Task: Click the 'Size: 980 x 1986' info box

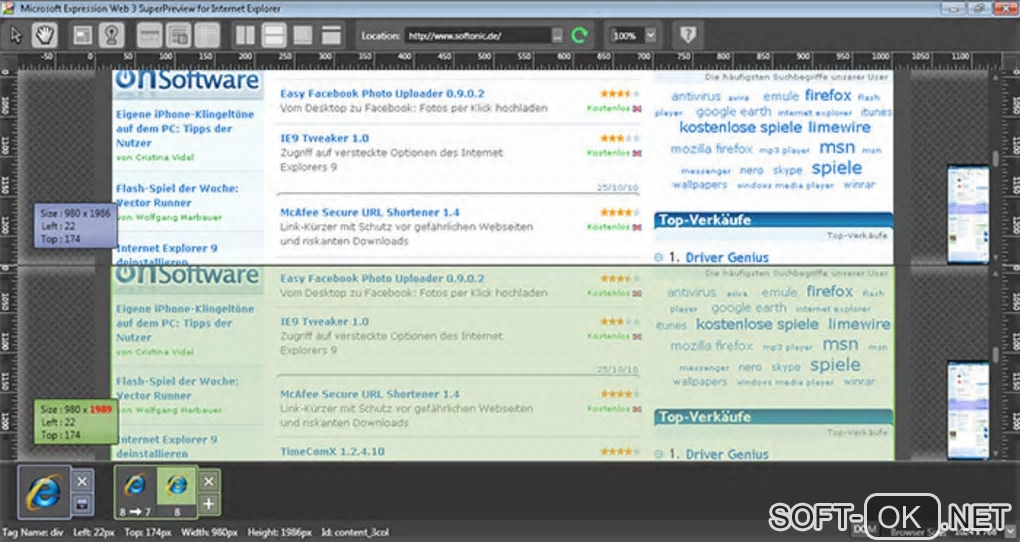Action: click(75, 226)
